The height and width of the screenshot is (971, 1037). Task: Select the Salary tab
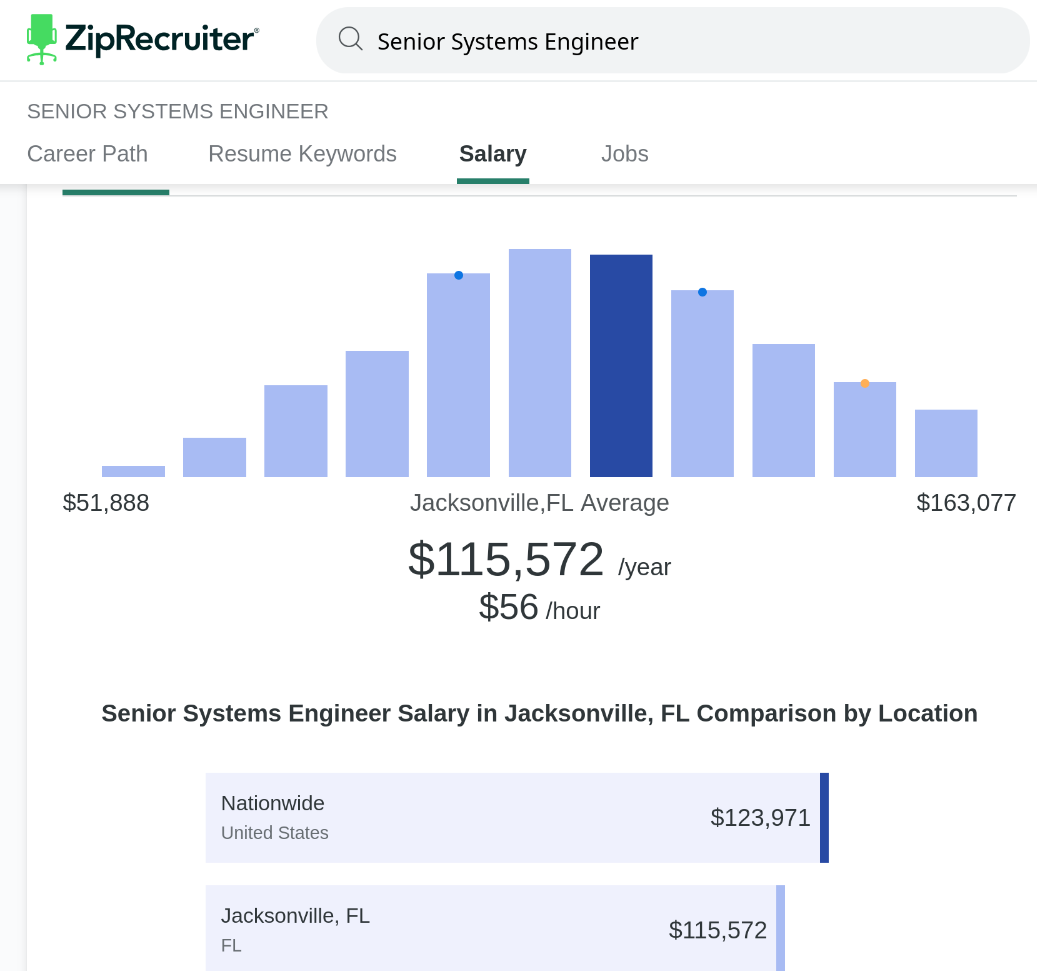(x=493, y=153)
